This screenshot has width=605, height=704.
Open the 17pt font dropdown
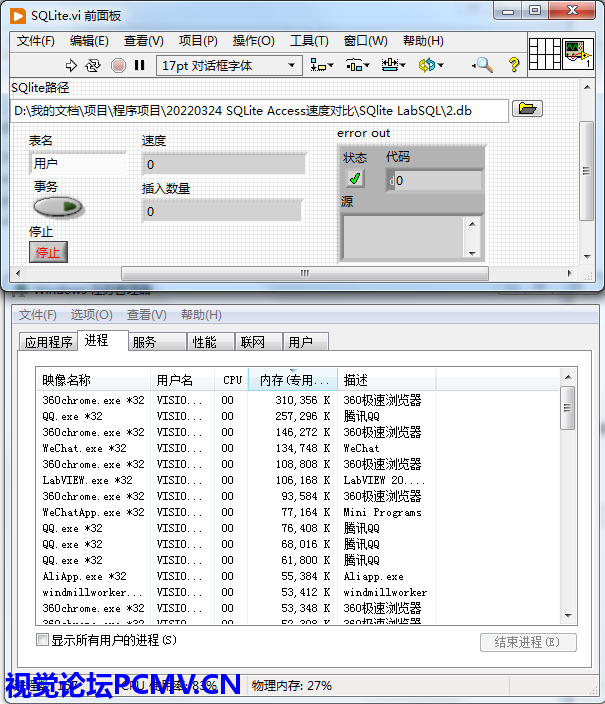[229, 65]
